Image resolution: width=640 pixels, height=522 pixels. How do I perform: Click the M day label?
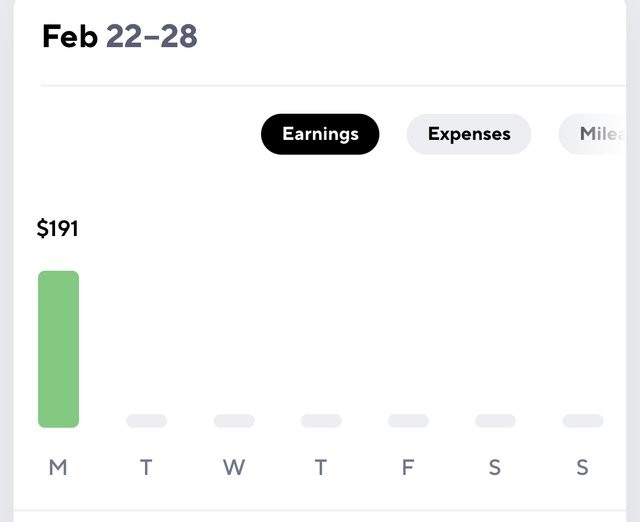click(58, 467)
